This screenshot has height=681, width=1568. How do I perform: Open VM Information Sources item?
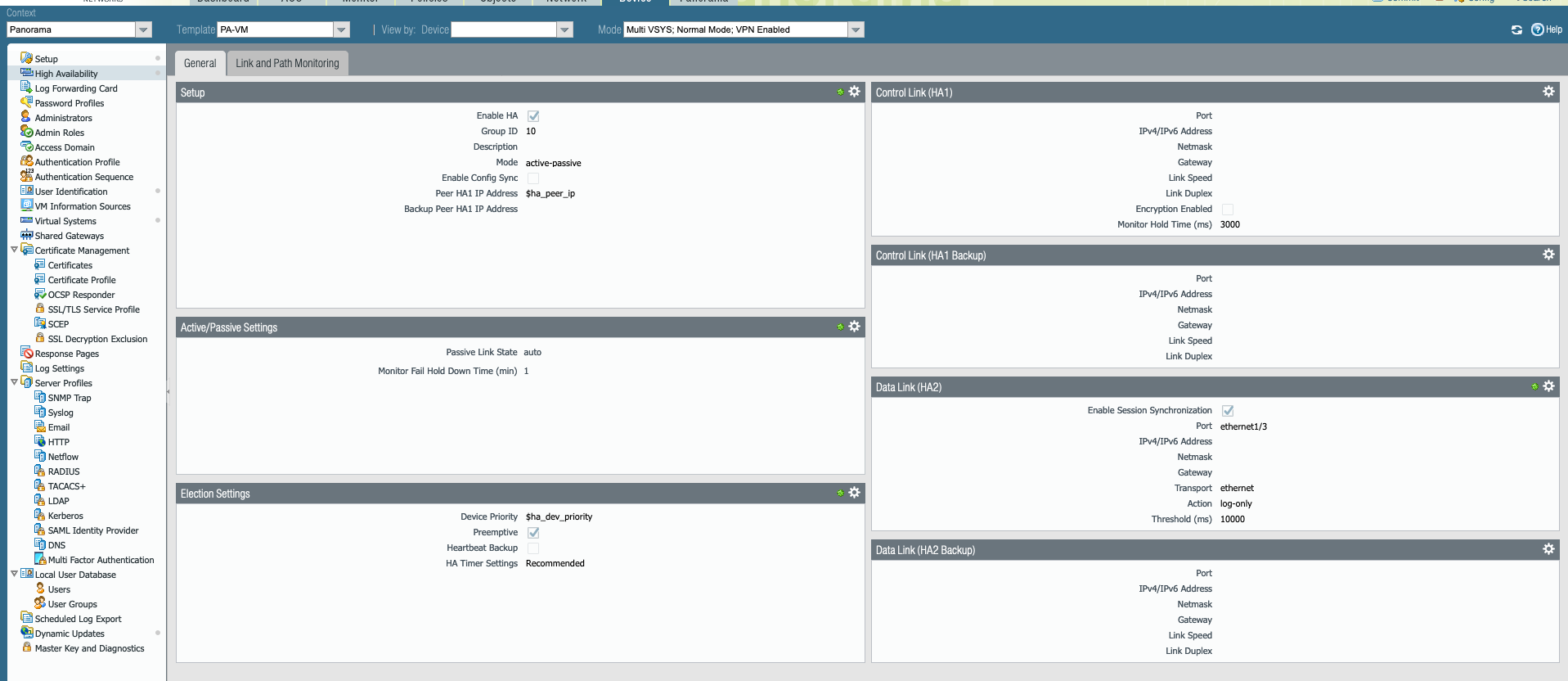pos(82,206)
